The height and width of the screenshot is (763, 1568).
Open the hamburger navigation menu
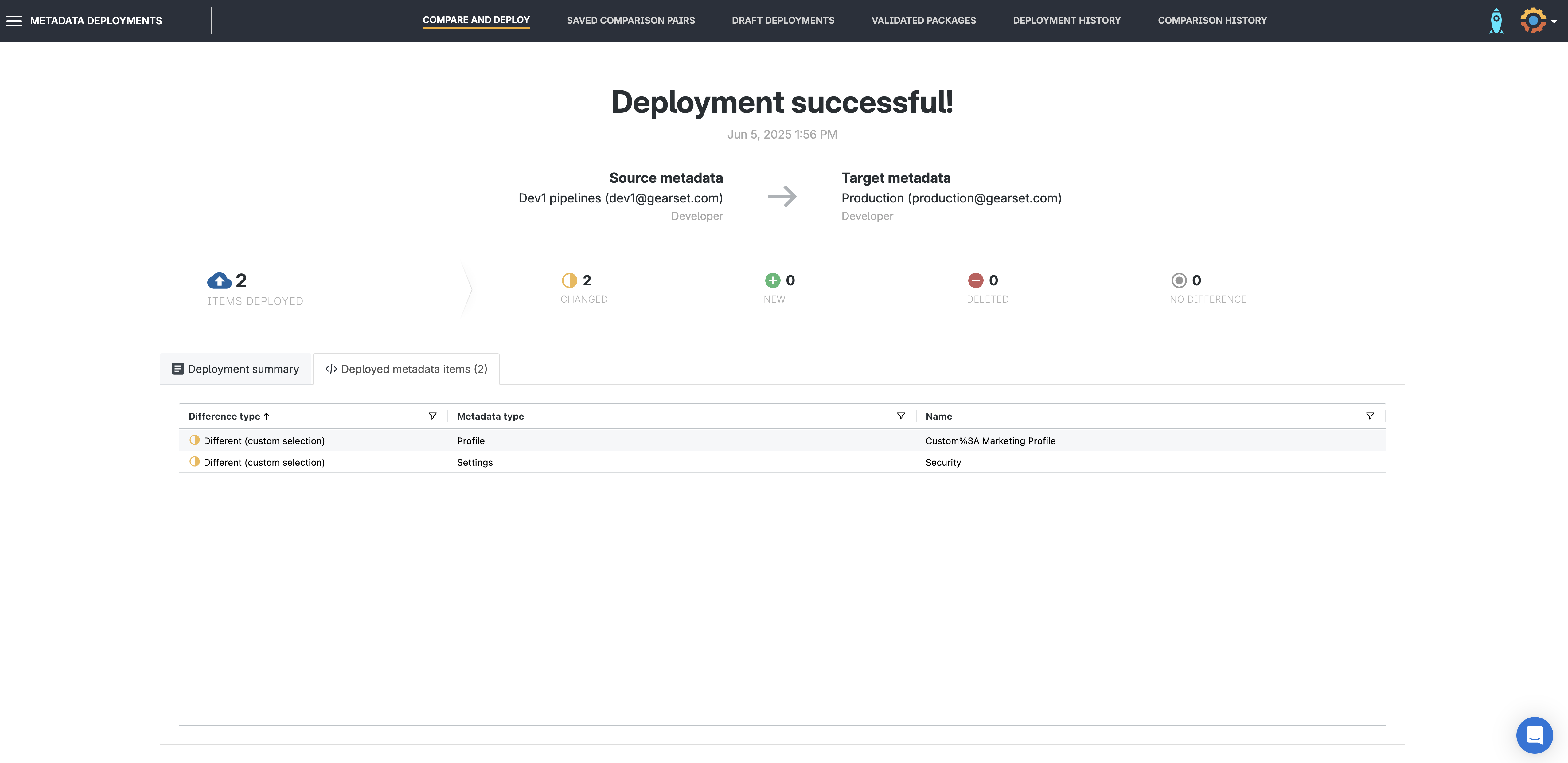[x=14, y=21]
